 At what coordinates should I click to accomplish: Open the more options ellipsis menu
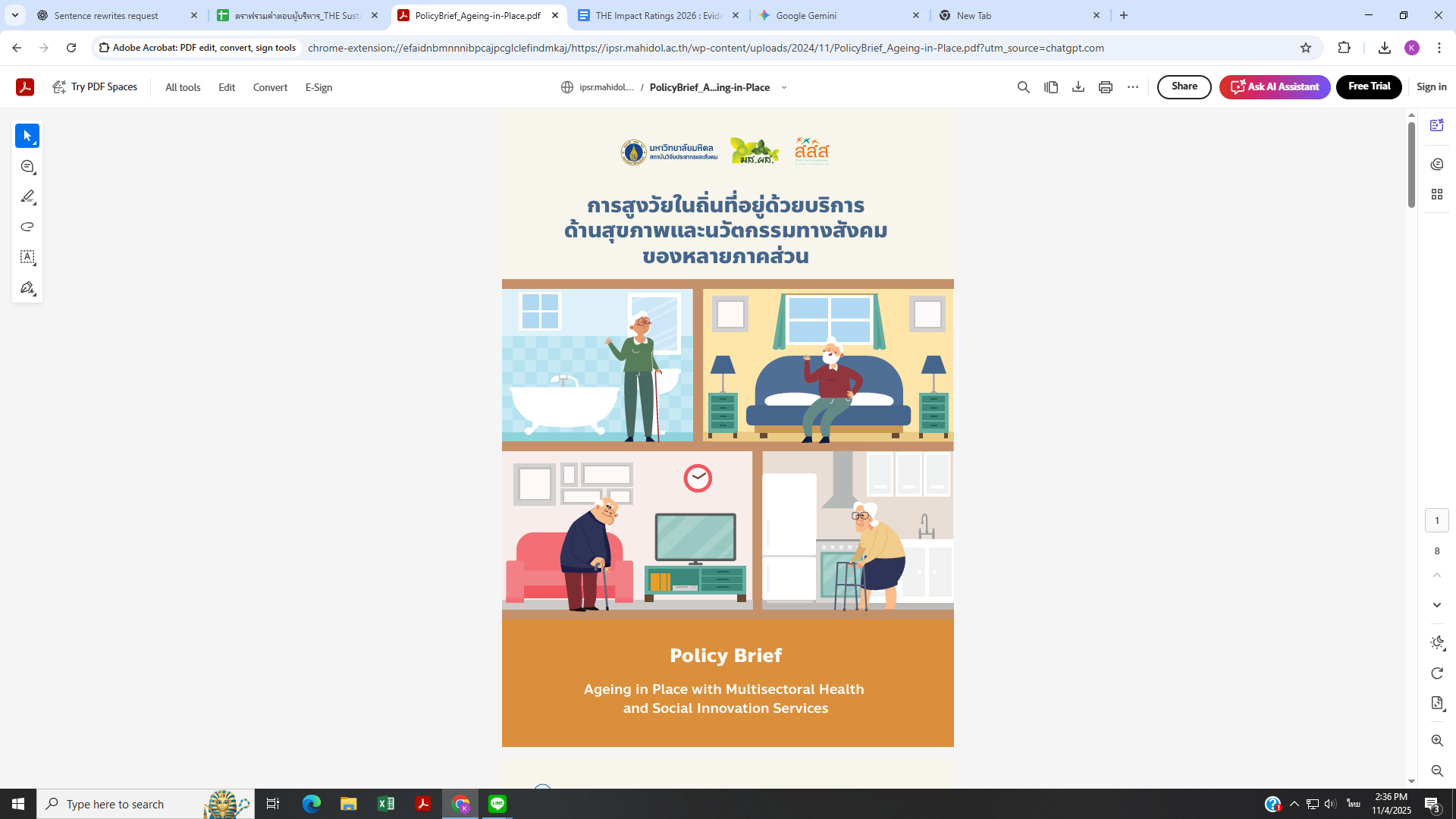(x=1132, y=87)
